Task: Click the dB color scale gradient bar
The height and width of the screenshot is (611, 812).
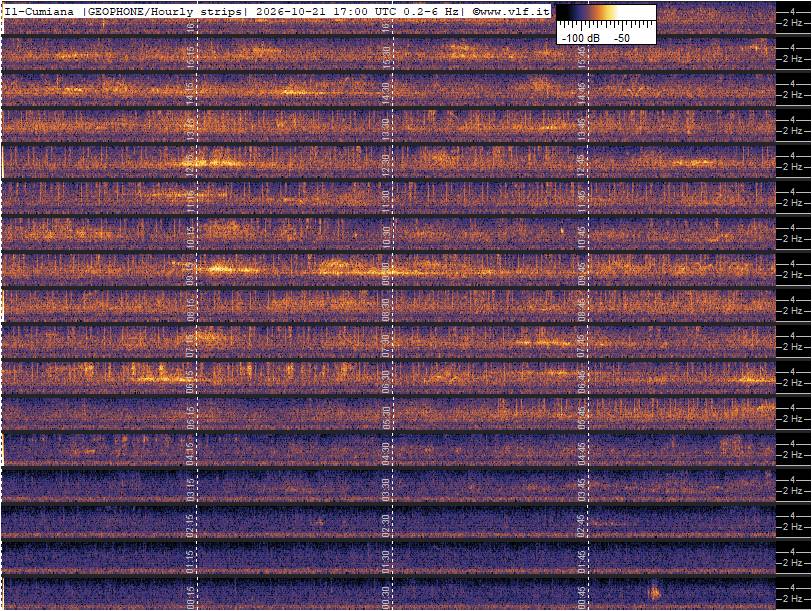Action: 606,13
